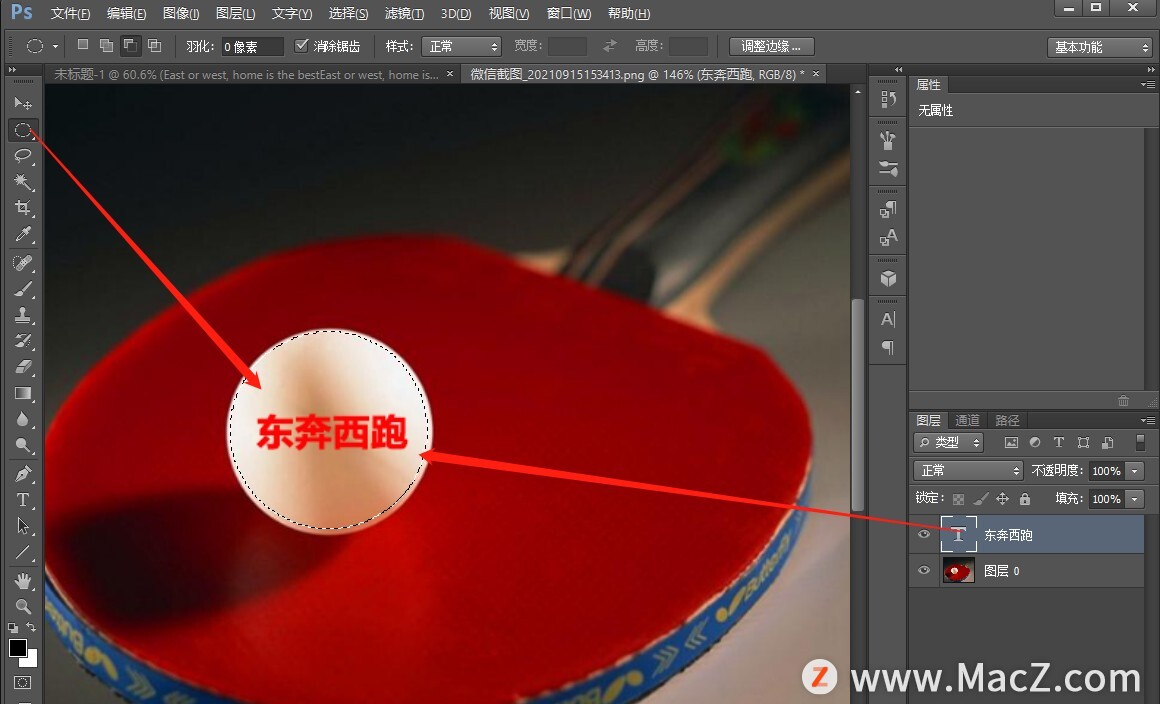Select the Magic Wand tool
The width and height of the screenshot is (1160, 704).
click(x=23, y=182)
